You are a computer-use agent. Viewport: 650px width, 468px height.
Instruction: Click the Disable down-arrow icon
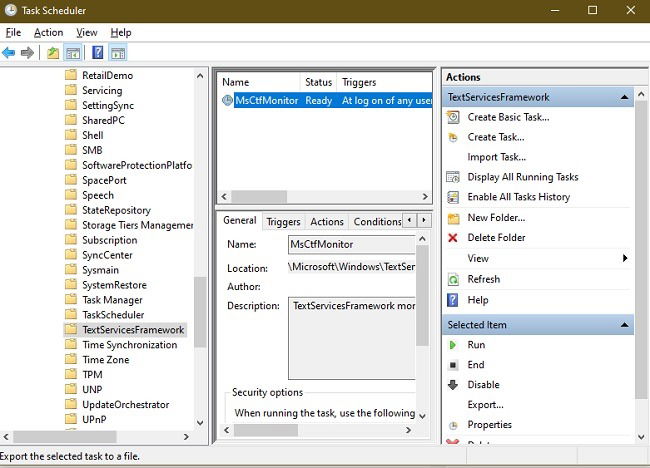pyautogui.click(x=453, y=385)
